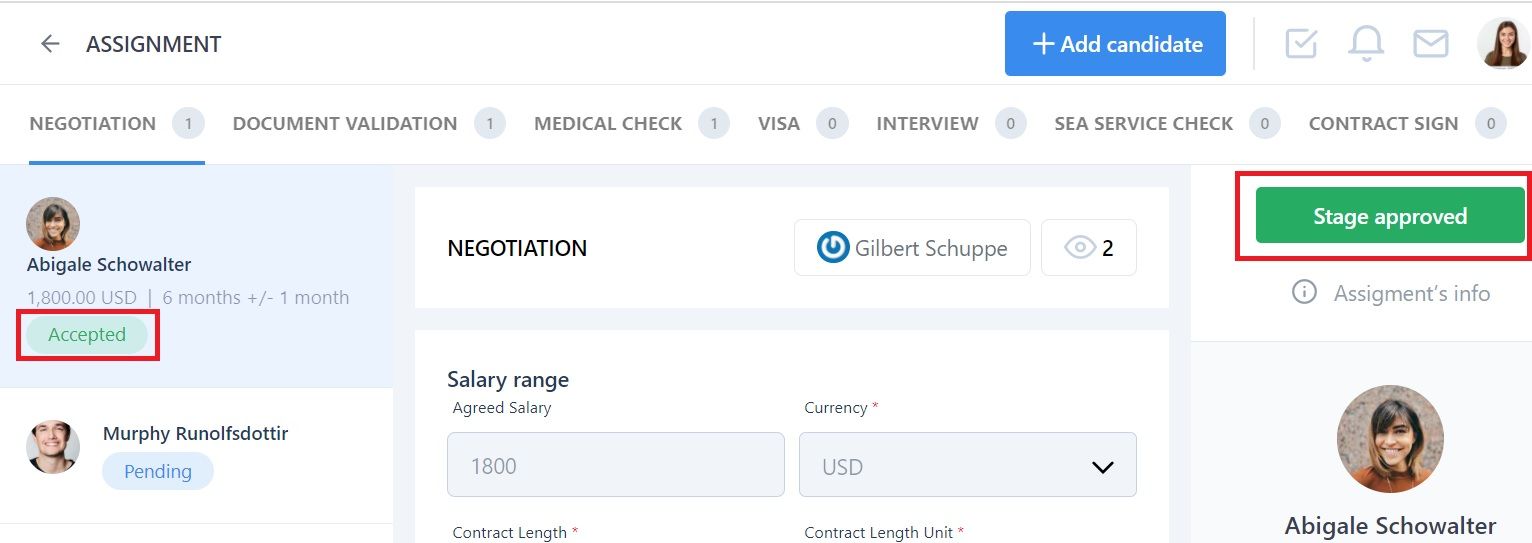Click the Gilbert Schuppe button

[912, 247]
